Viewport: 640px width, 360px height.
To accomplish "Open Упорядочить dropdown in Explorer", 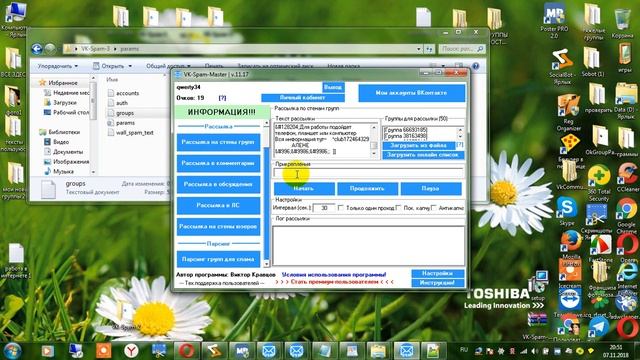I will (58, 66).
